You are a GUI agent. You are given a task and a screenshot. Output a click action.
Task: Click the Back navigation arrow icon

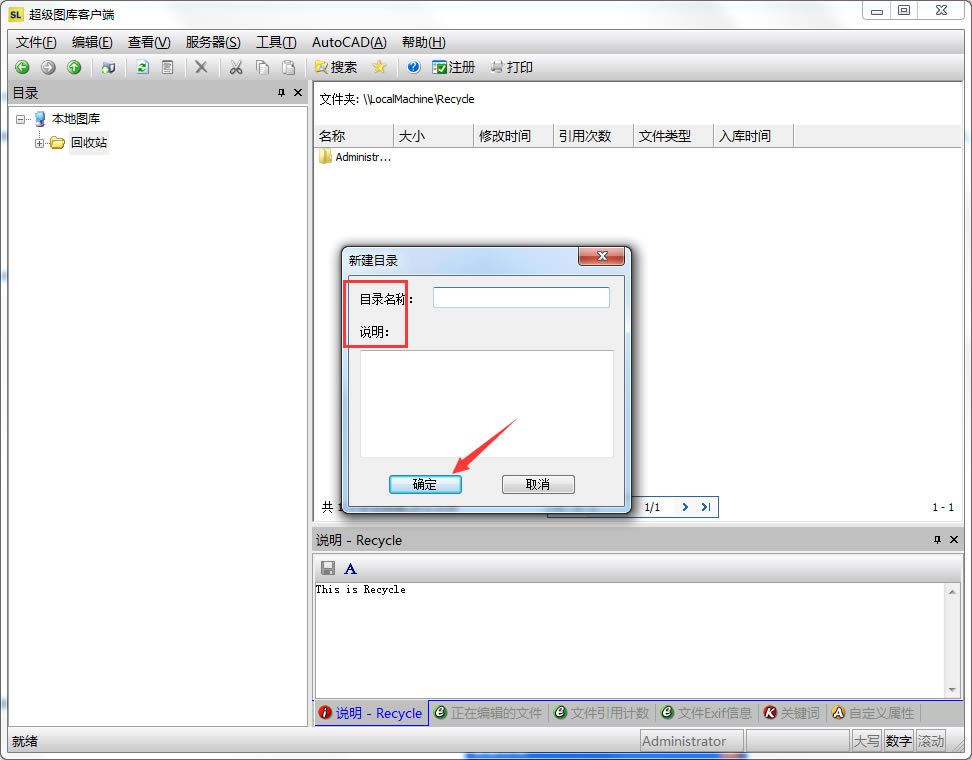click(x=21, y=68)
